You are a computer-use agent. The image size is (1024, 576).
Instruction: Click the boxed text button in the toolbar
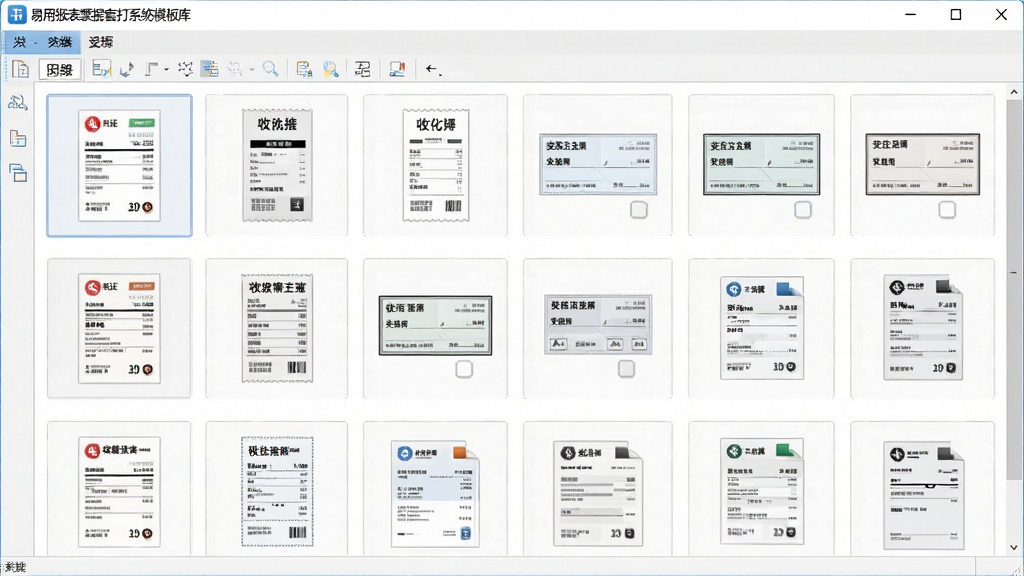click(x=59, y=69)
